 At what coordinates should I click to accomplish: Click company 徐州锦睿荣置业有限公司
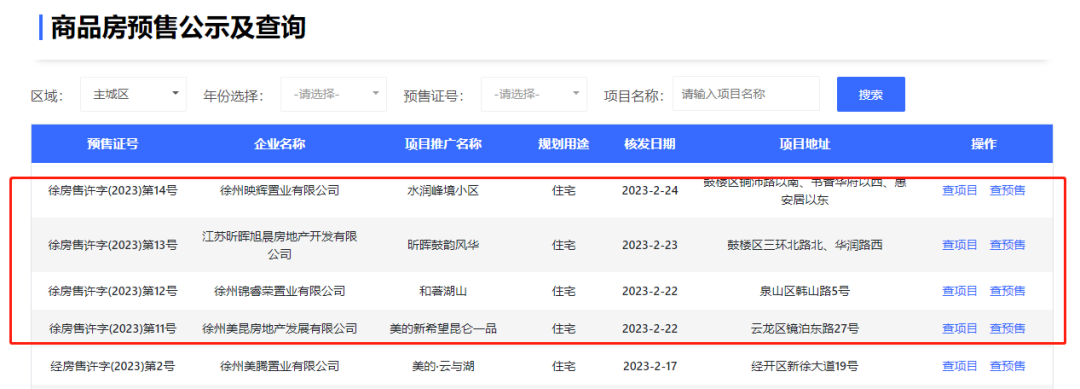pos(280,291)
